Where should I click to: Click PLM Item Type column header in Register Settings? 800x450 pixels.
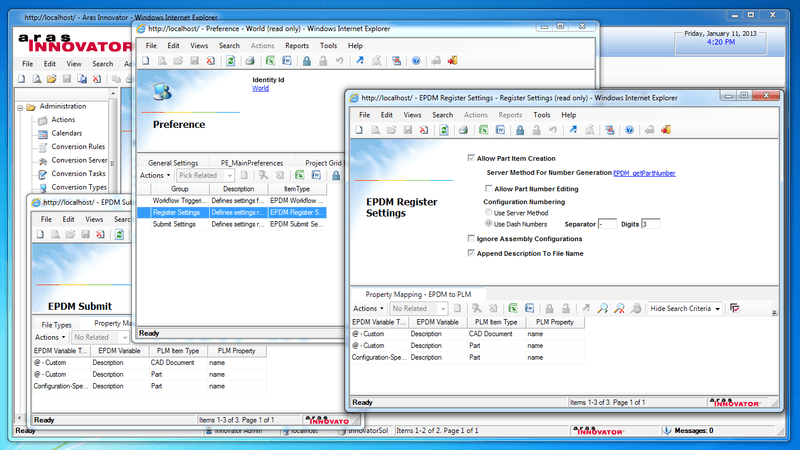(496, 322)
